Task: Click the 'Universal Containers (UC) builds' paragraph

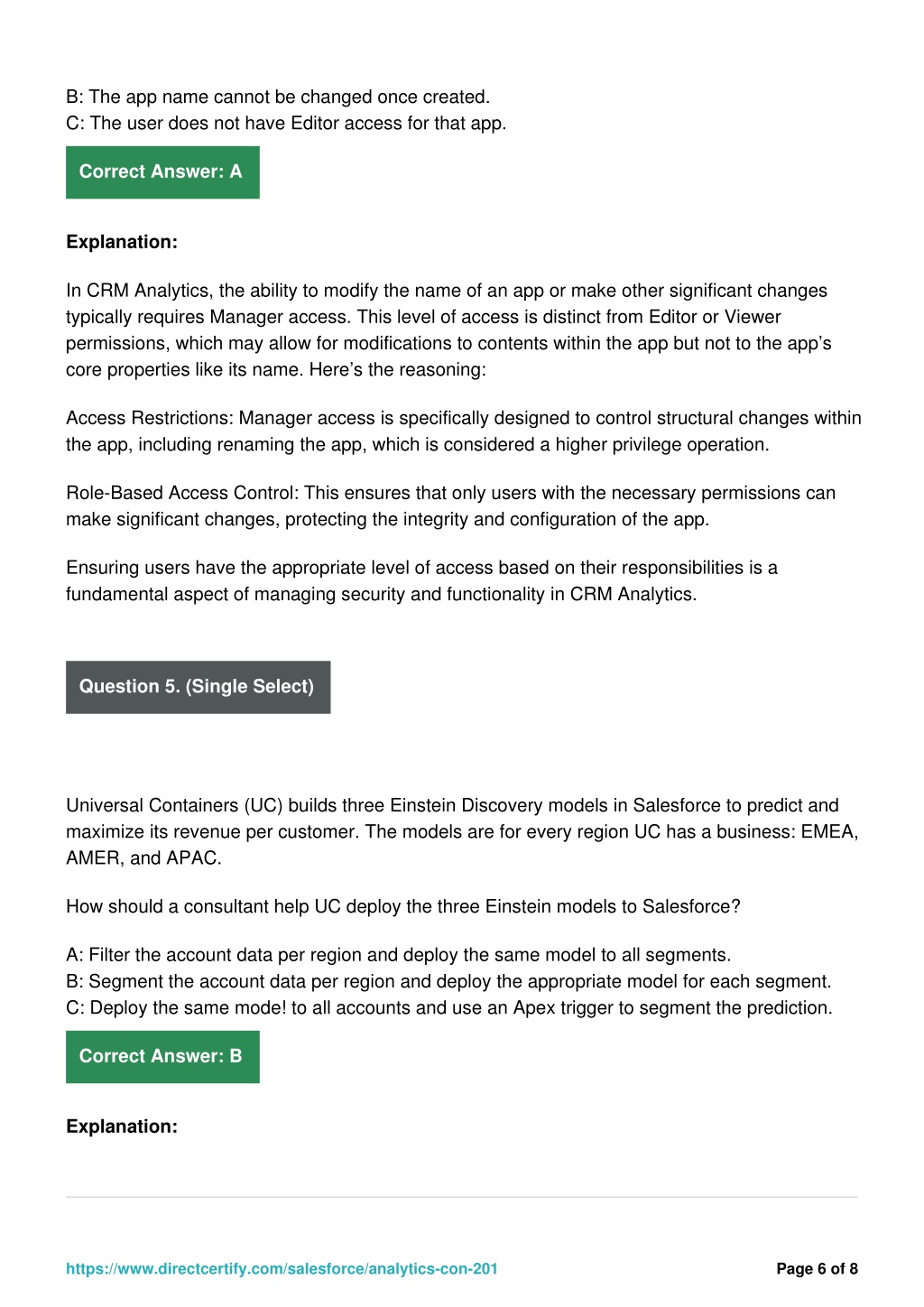Action: (462, 831)
